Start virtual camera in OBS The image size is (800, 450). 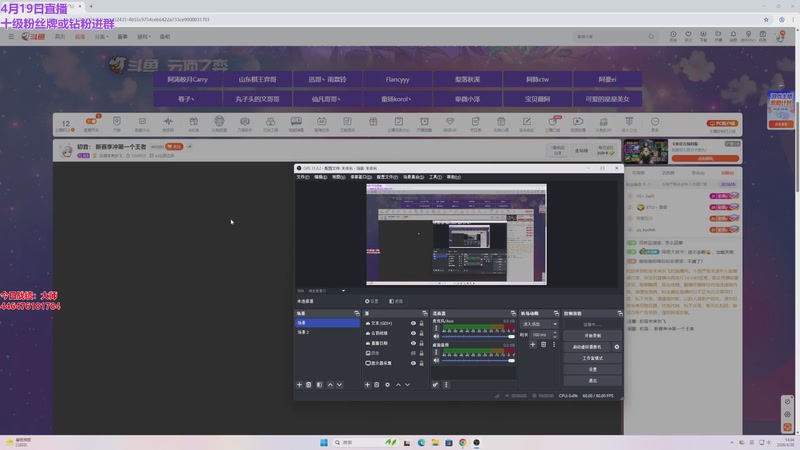(587, 347)
